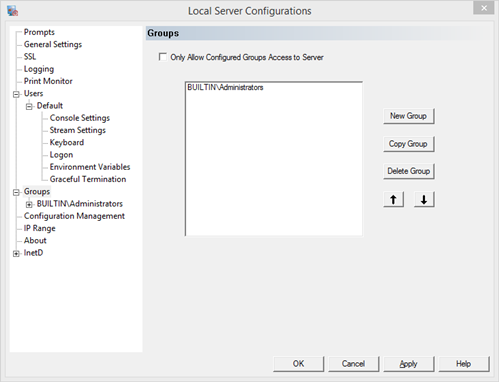
Task: Select the Groups tree item
Action: tap(37, 192)
